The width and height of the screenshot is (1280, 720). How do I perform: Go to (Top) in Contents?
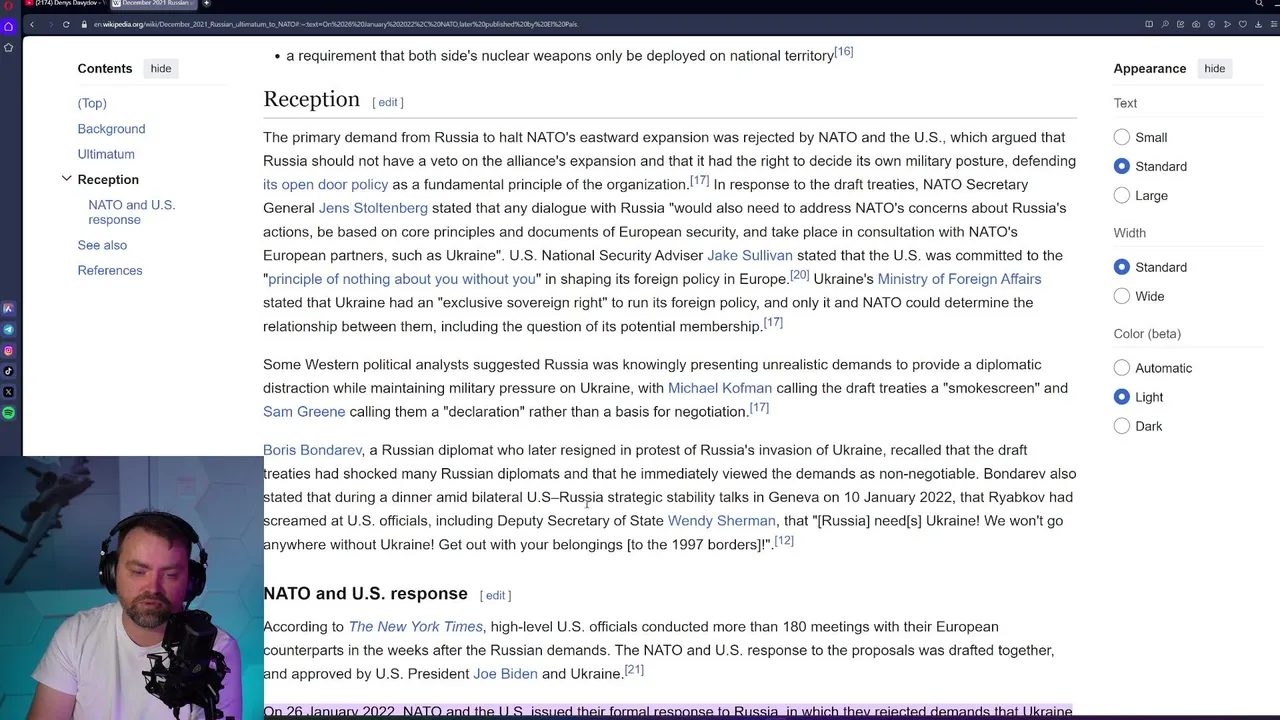92,103
